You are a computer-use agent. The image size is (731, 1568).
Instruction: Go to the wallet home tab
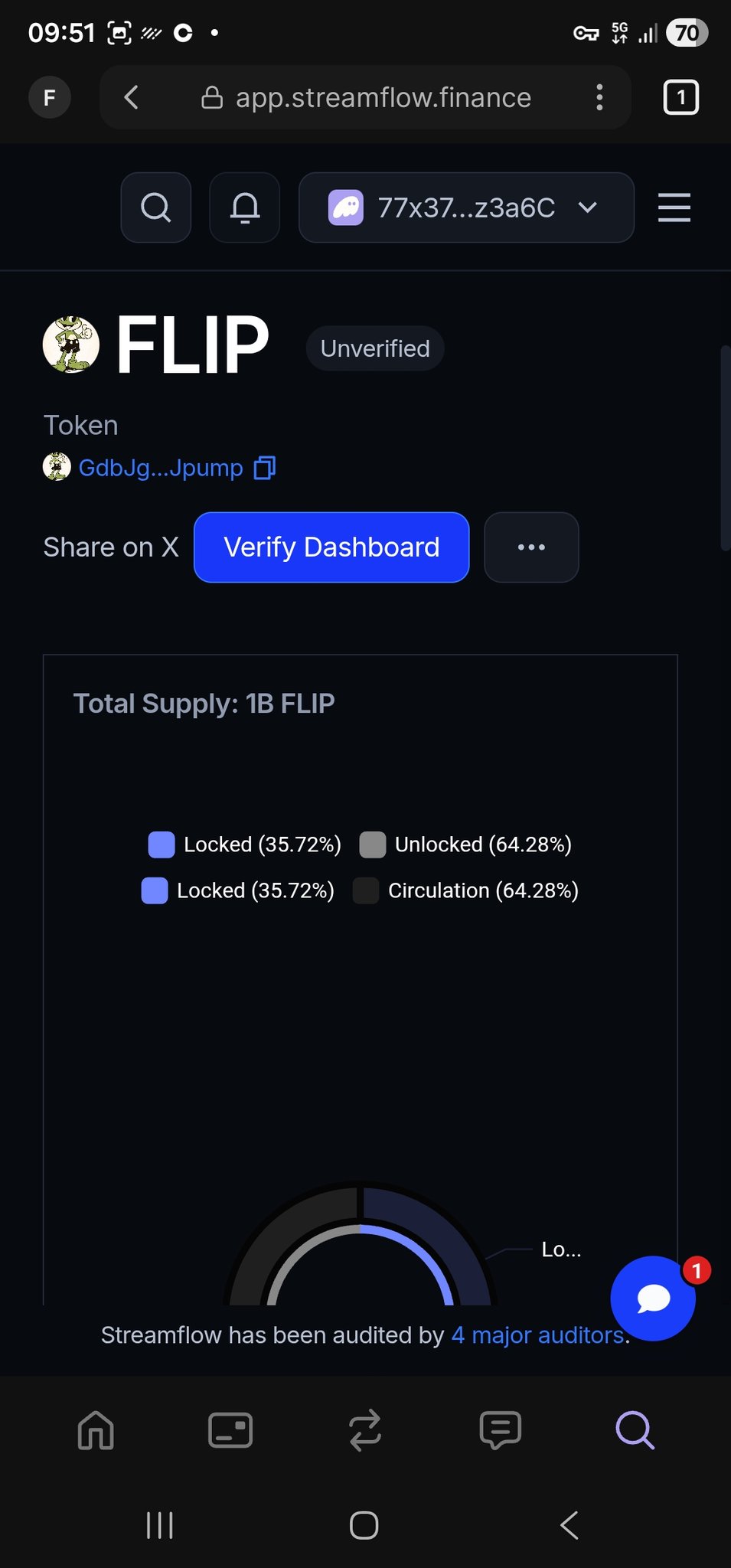[96, 1430]
